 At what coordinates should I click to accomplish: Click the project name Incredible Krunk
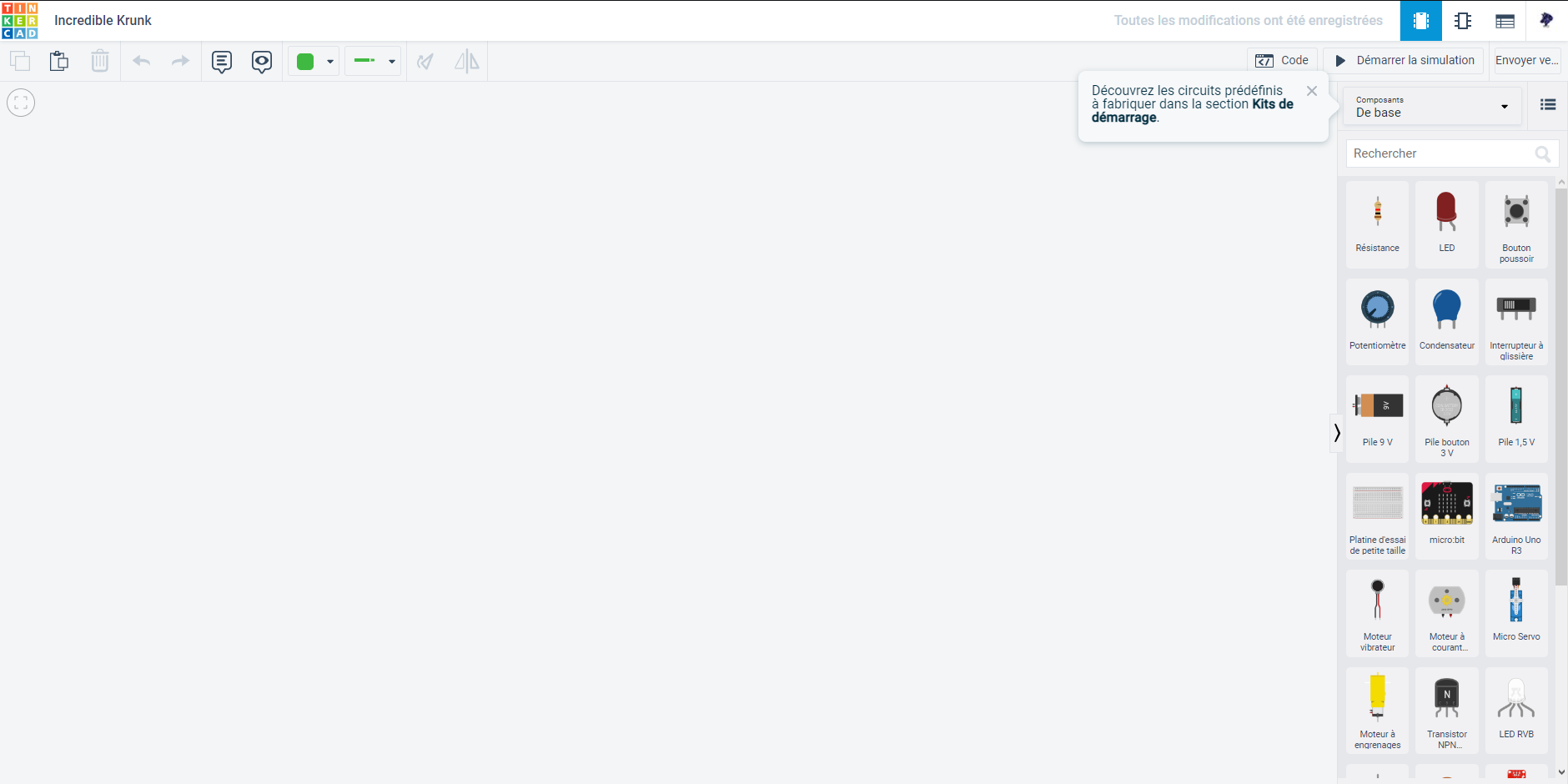click(x=103, y=21)
